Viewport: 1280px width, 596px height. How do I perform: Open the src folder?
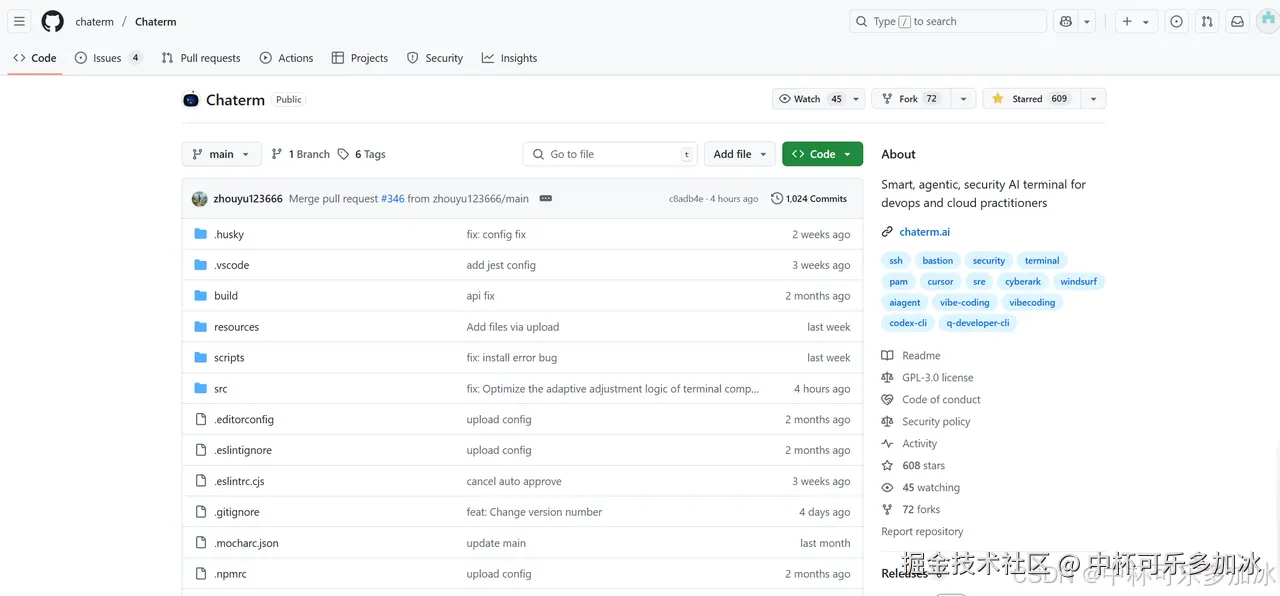click(x=221, y=389)
